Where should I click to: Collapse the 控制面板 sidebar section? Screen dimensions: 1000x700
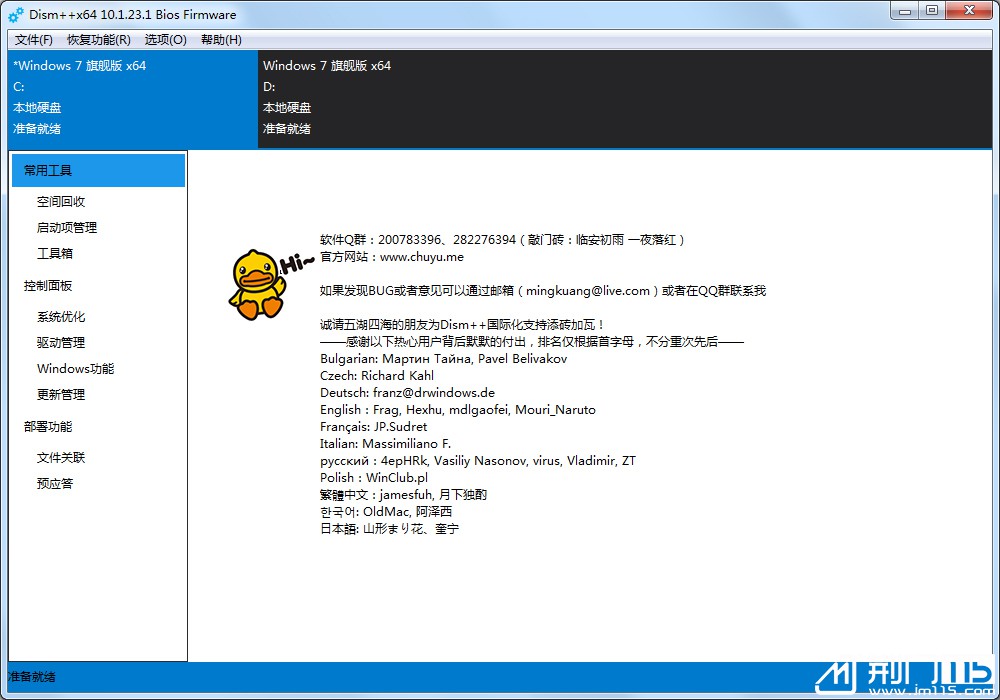[x=48, y=286]
